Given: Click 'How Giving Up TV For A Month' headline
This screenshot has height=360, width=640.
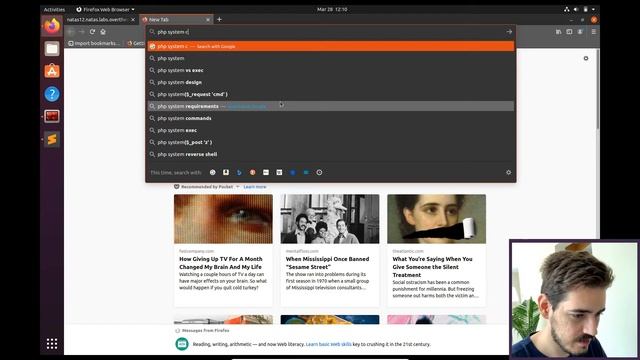Looking at the screenshot, I should tap(221, 263).
